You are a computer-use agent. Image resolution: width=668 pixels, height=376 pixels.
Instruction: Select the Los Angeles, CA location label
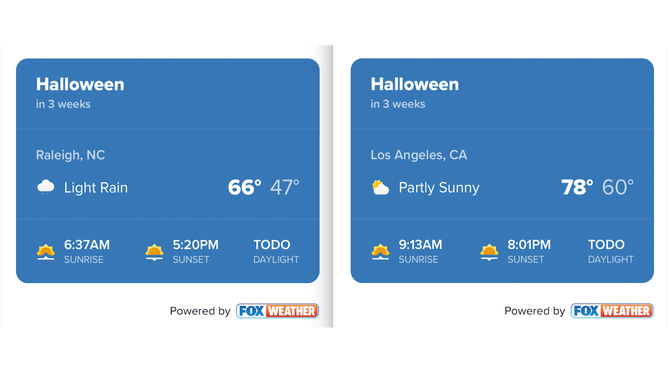419,155
